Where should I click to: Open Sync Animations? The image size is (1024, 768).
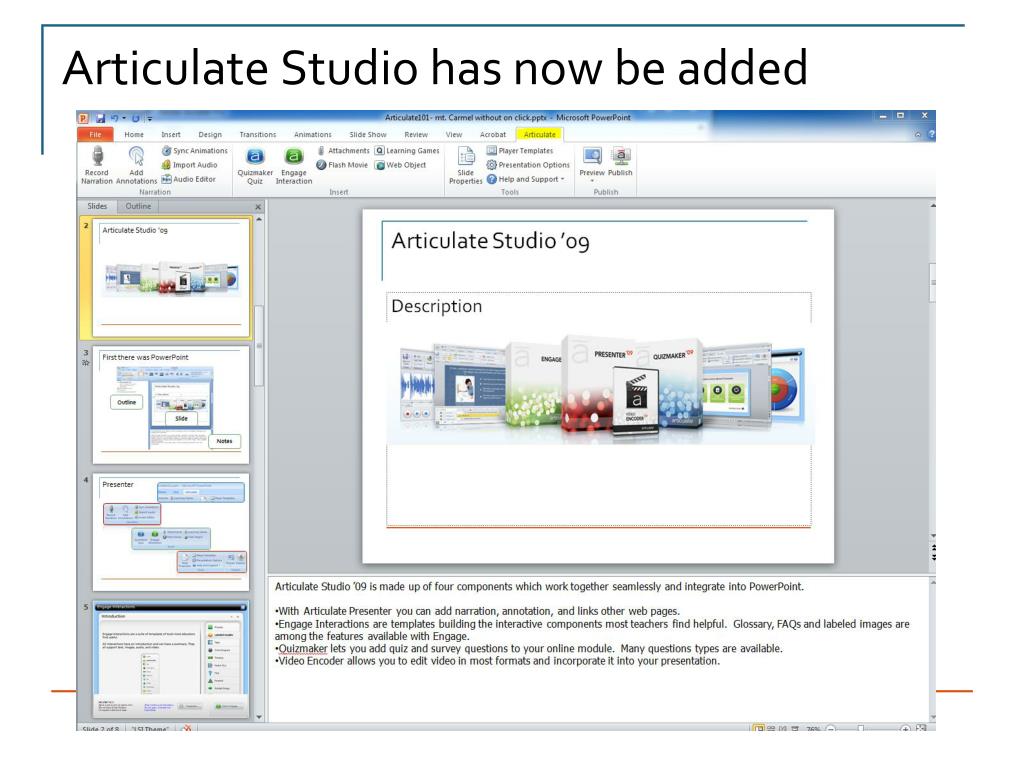click(x=195, y=151)
